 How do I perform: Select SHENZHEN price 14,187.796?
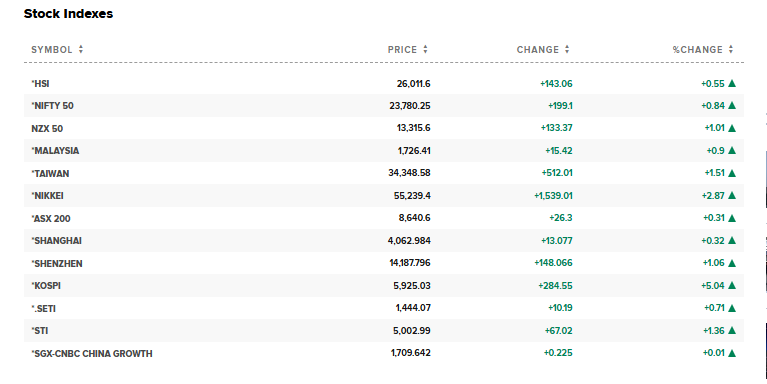click(410, 263)
